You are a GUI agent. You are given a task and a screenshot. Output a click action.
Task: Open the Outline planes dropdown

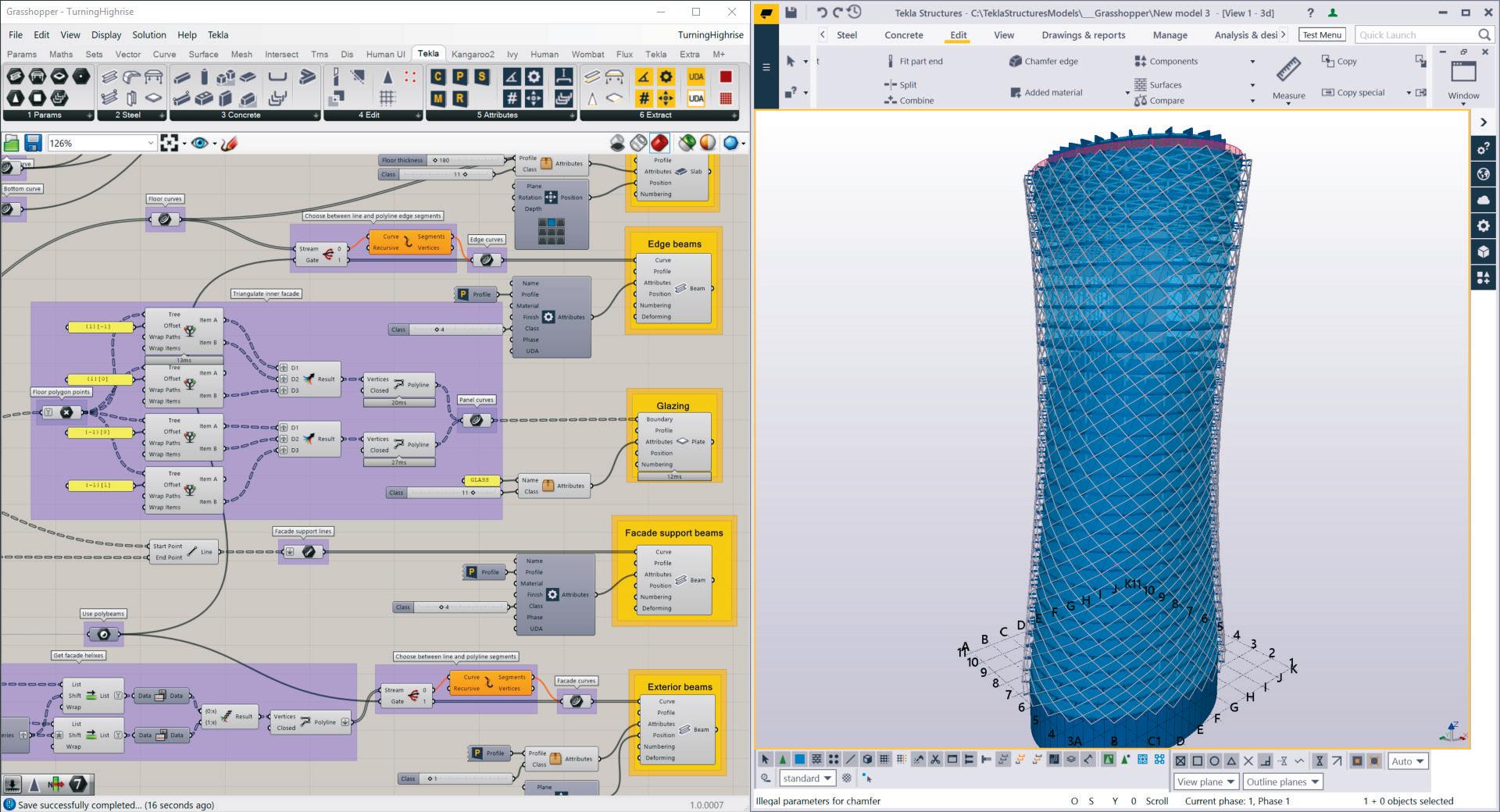pyautogui.click(x=1282, y=782)
